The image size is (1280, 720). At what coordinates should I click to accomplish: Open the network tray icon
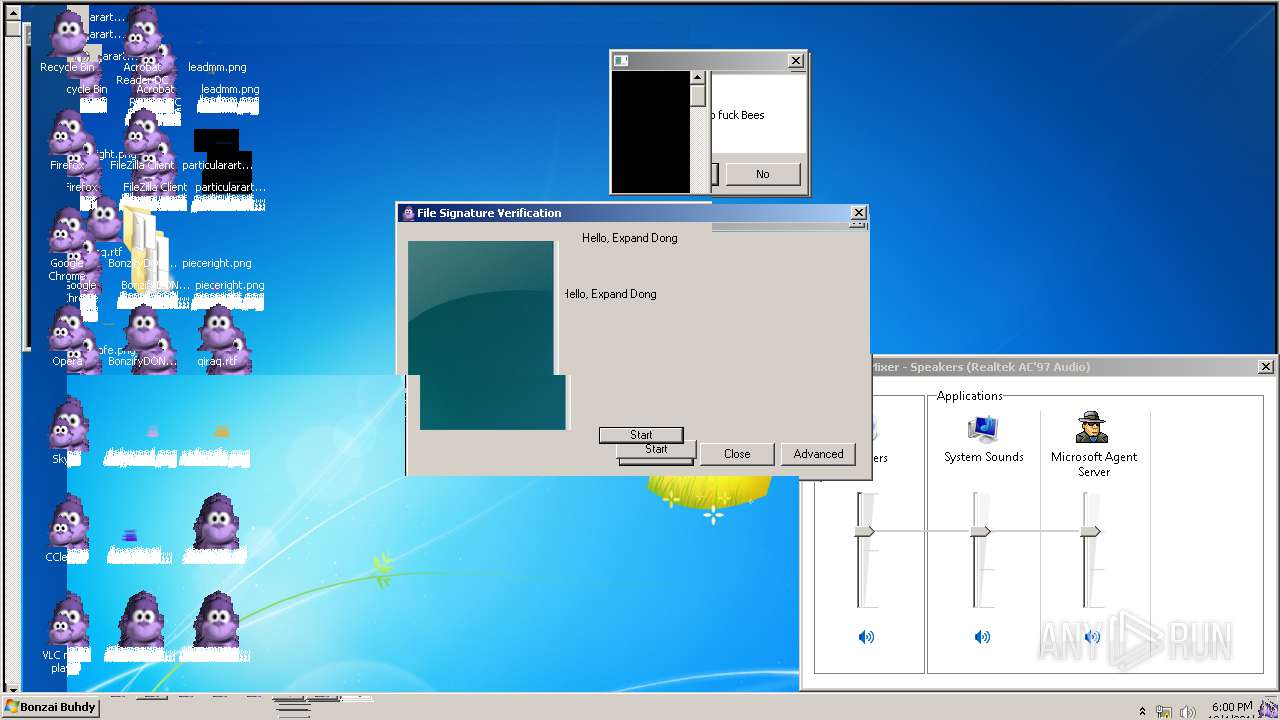click(x=1164, y=711)
